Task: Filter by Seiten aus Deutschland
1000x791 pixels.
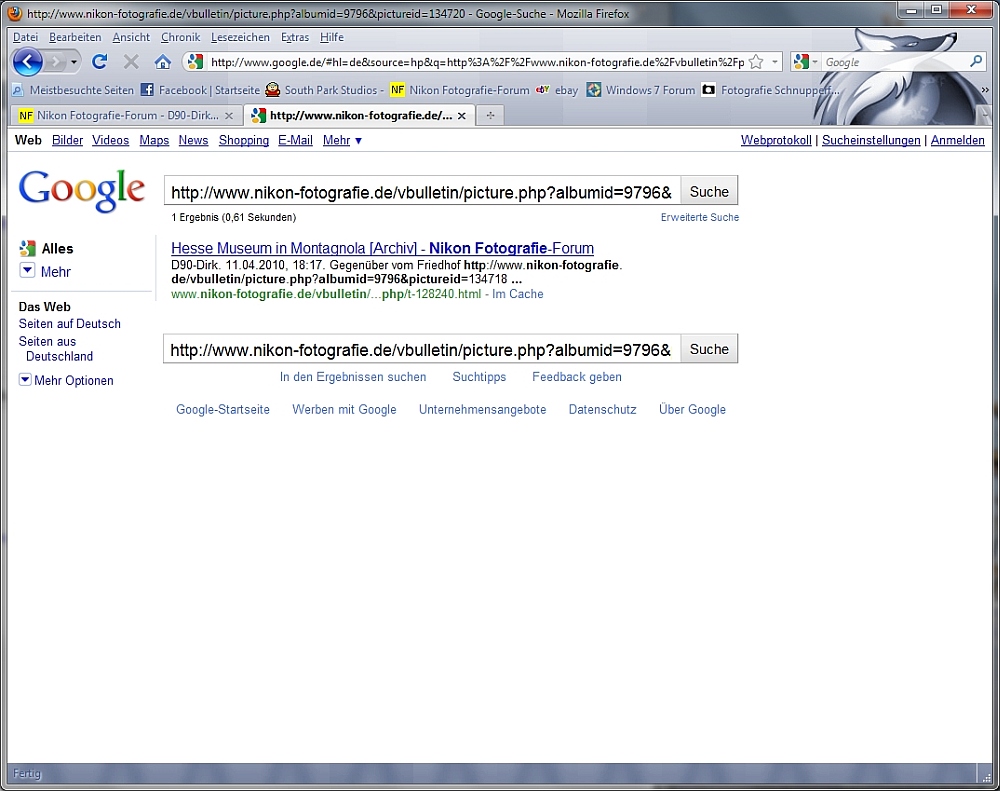Action: point(56,349)
